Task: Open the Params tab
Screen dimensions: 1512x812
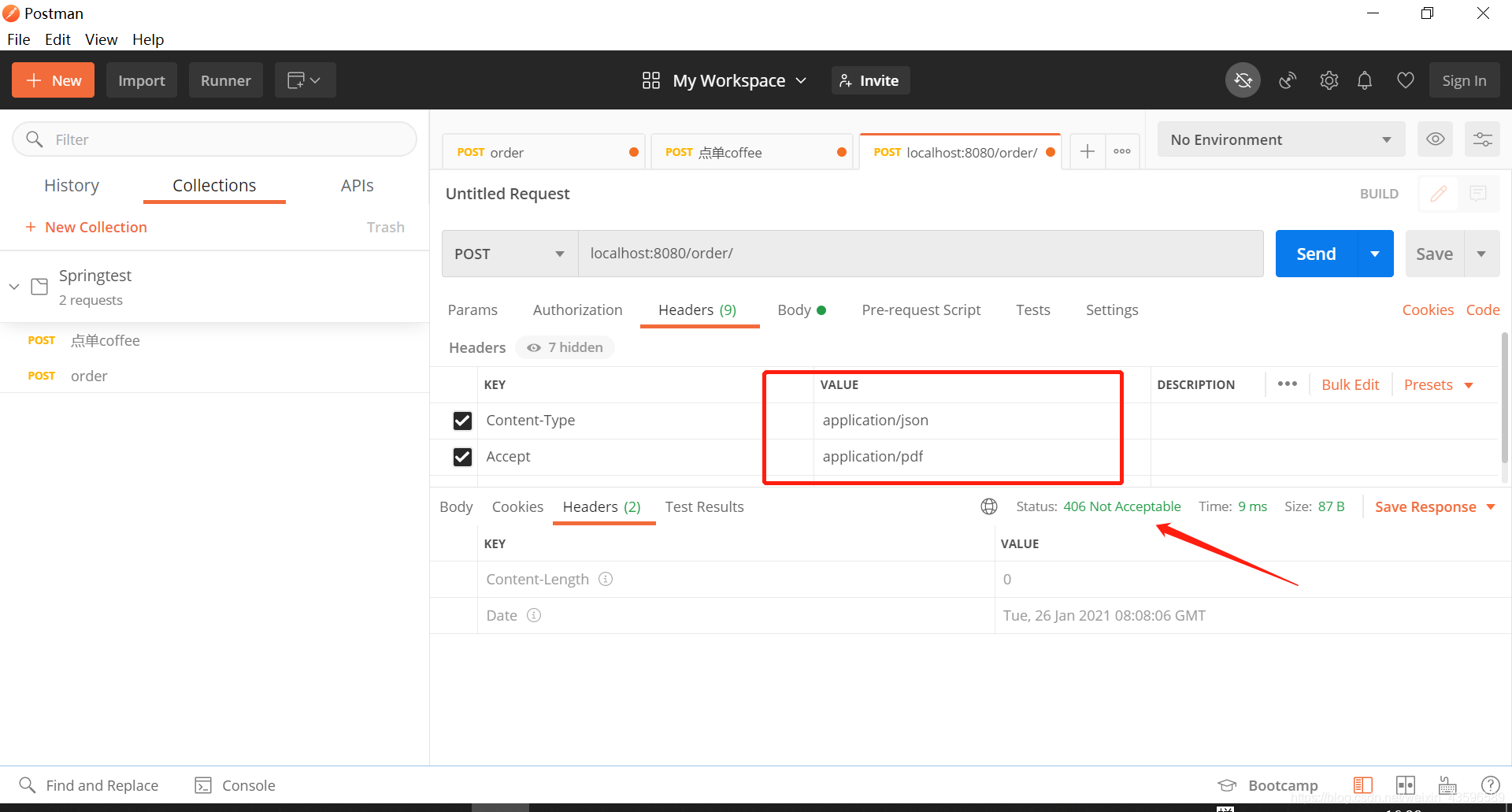Action: (472, 310)
